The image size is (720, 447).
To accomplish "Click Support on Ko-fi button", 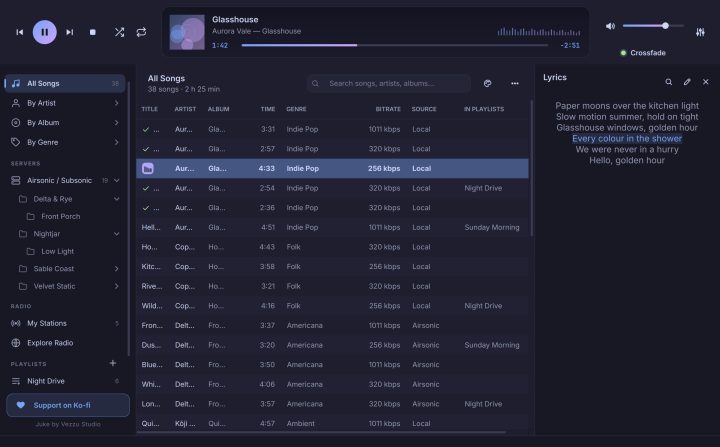I will click(x=68, y=405).
